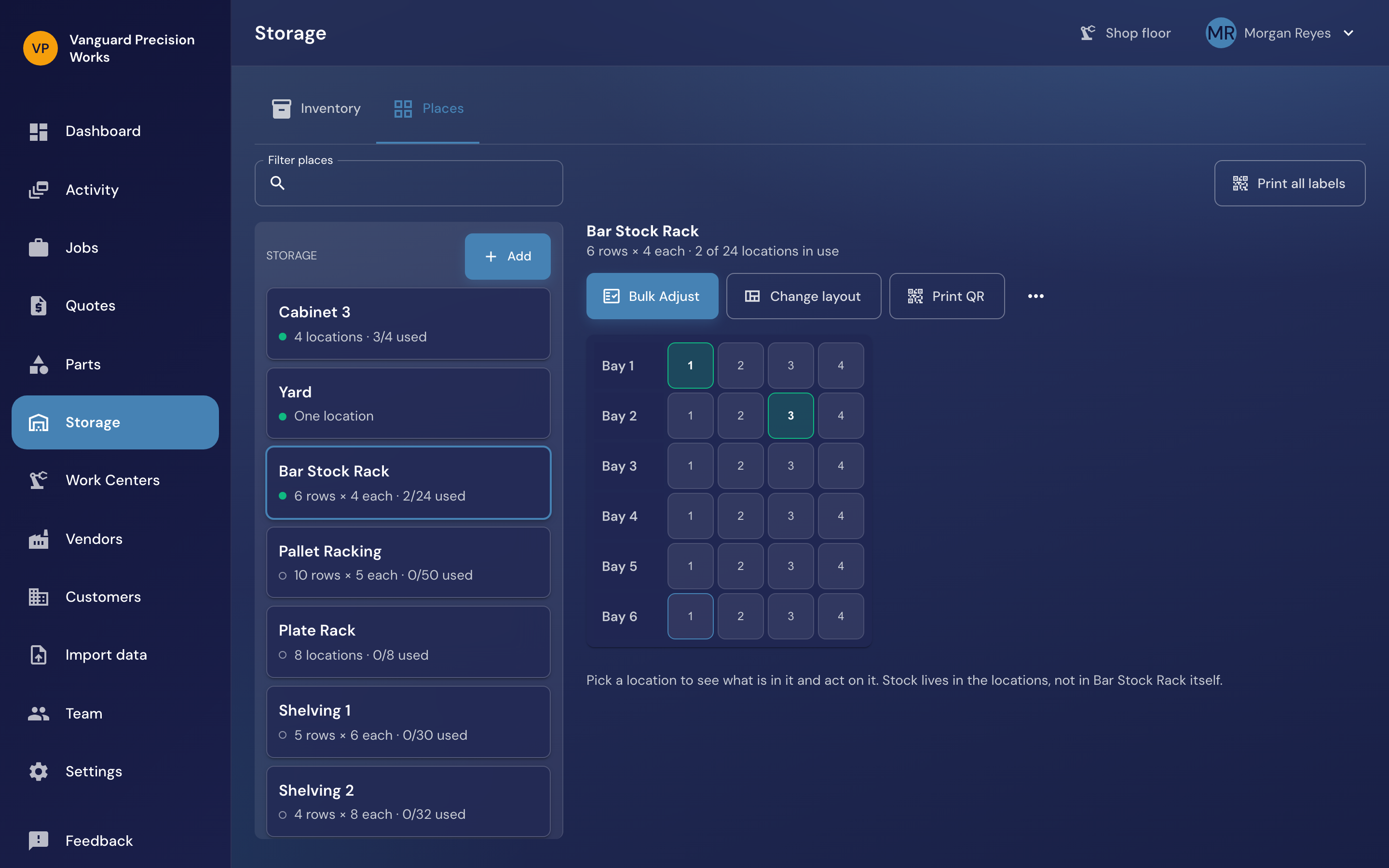
Task: Click the Import data file icon
Action: (x=39, y=655)
